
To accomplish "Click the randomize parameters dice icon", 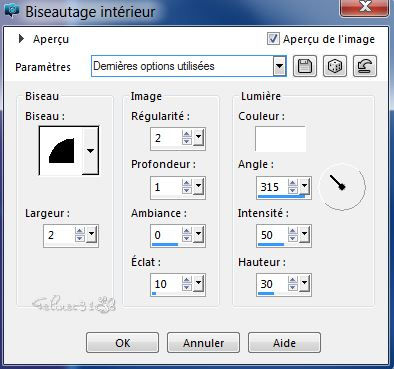I will click(335, 66).
